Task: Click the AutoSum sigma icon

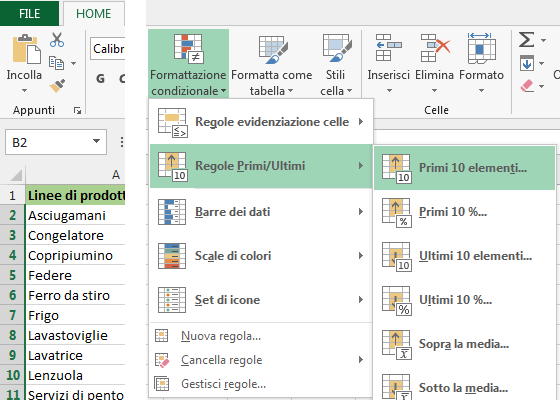Action: point(526,40)
